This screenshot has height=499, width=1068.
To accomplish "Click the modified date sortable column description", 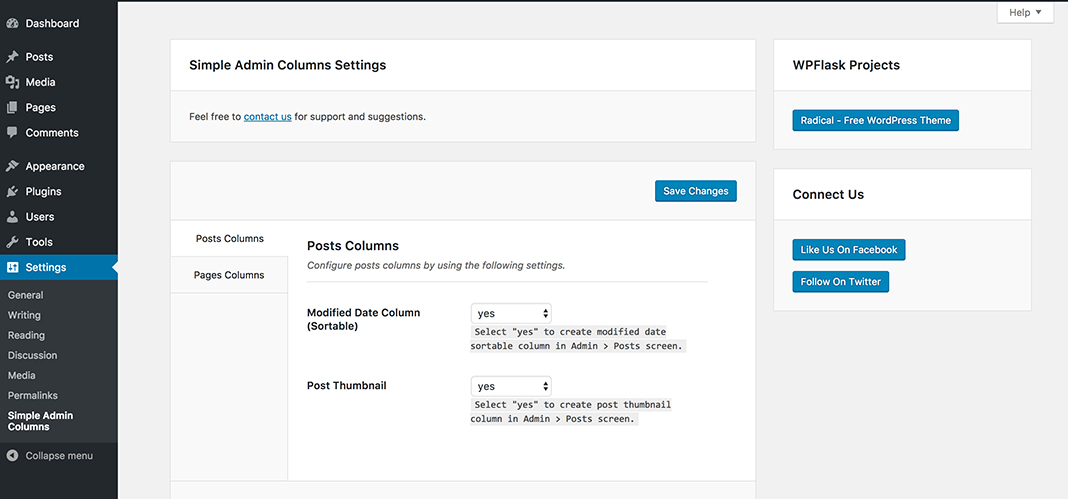I will [x=578, y=339].
